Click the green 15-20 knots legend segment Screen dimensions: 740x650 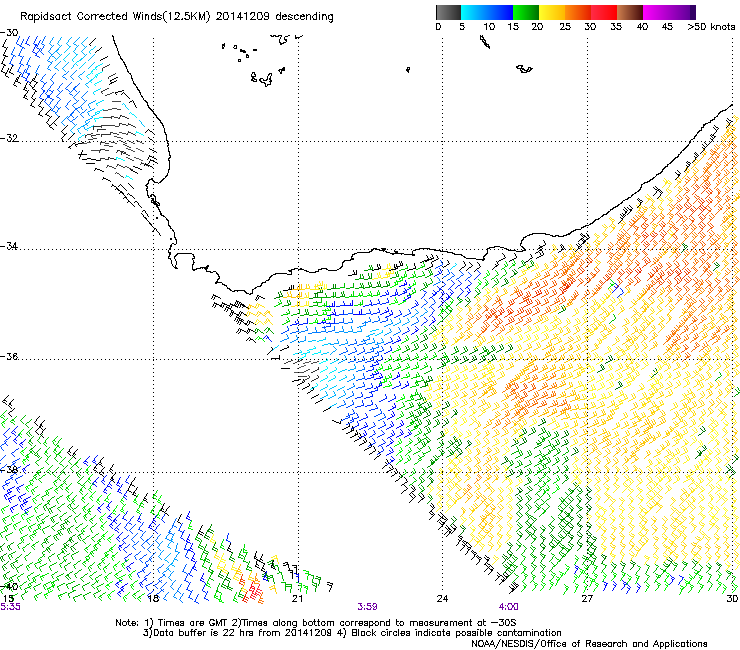point(526,12)
